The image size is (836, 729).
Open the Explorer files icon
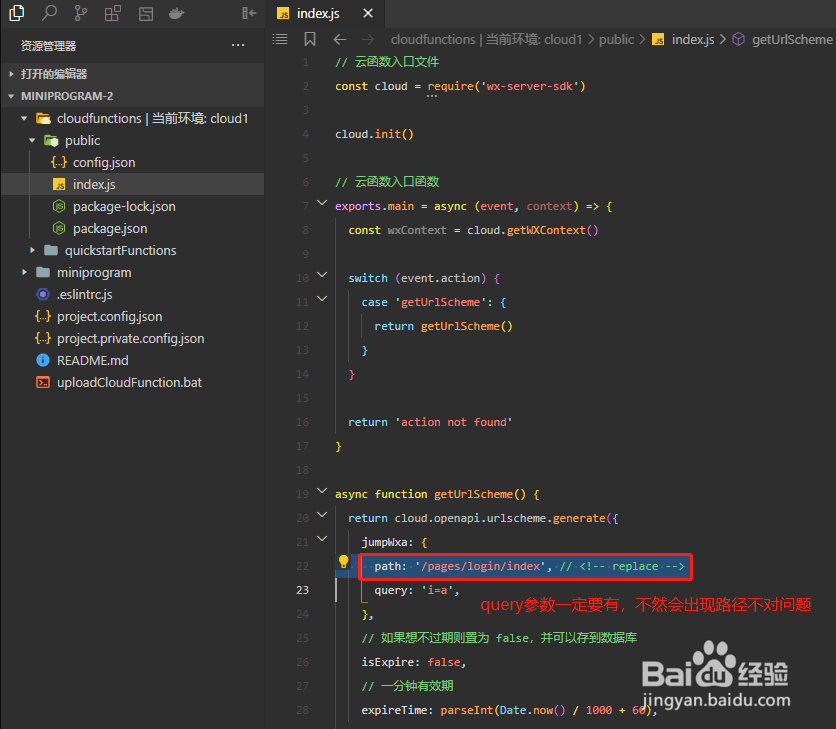pos(17,13)
